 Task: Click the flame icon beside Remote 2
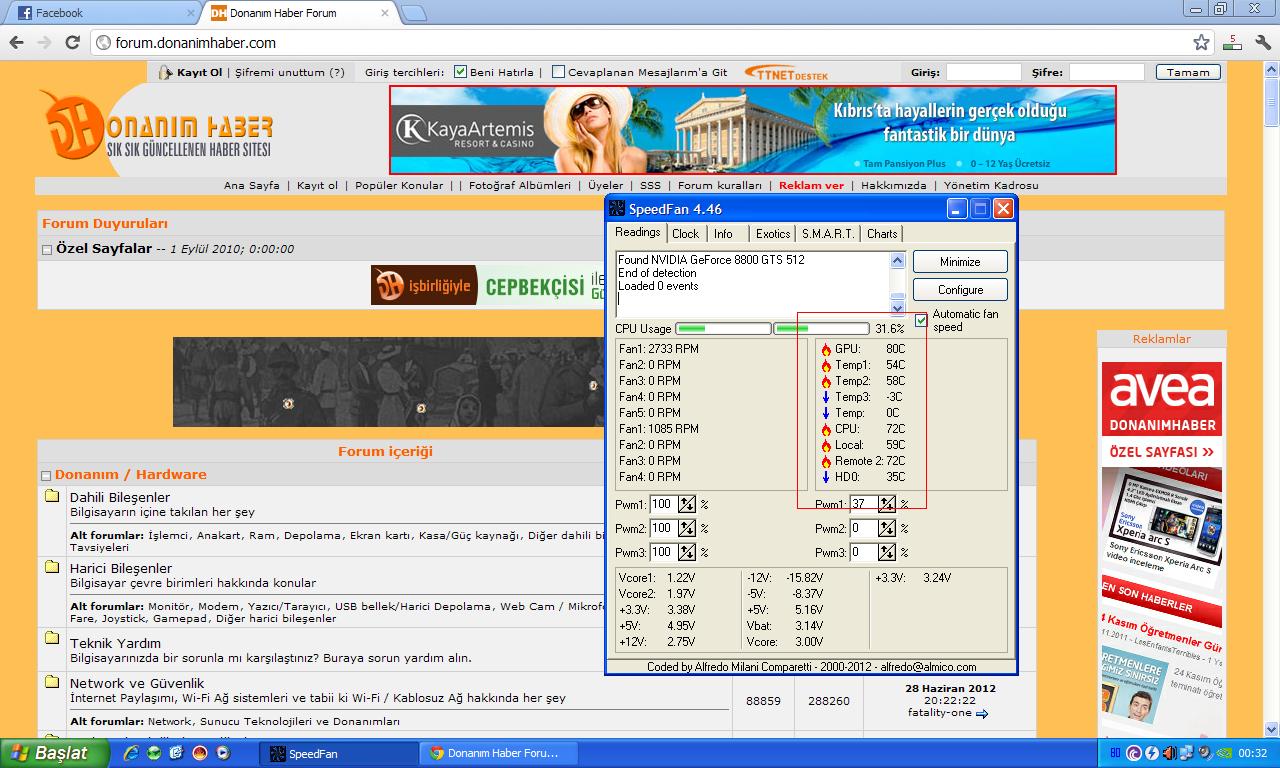(x=826, y=461)
